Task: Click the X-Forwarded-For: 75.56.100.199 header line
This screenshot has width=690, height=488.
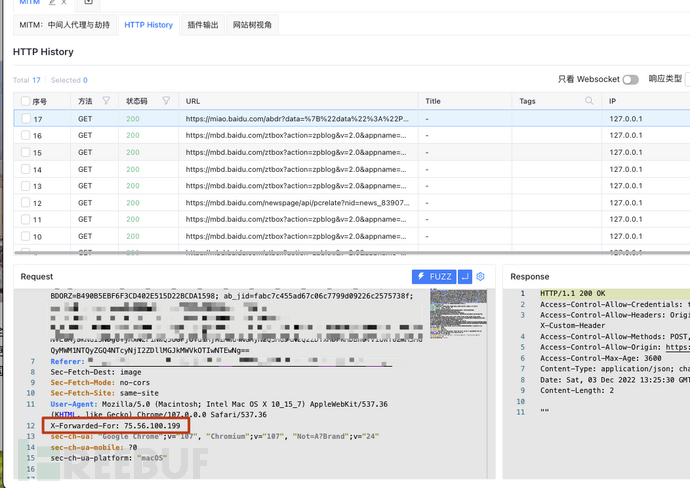Action: tap(115, 426)
